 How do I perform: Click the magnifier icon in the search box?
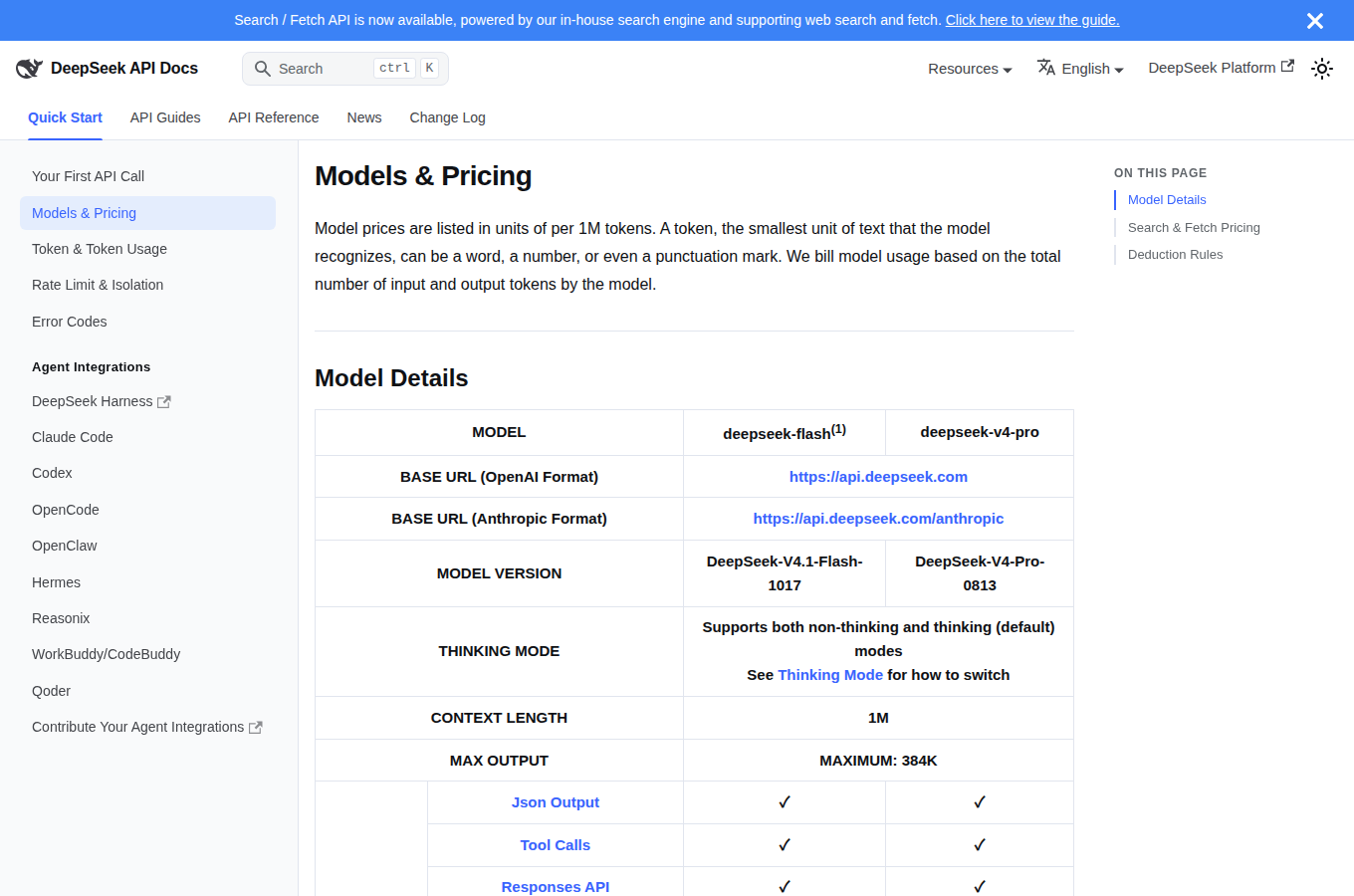[x=263, y=69]
